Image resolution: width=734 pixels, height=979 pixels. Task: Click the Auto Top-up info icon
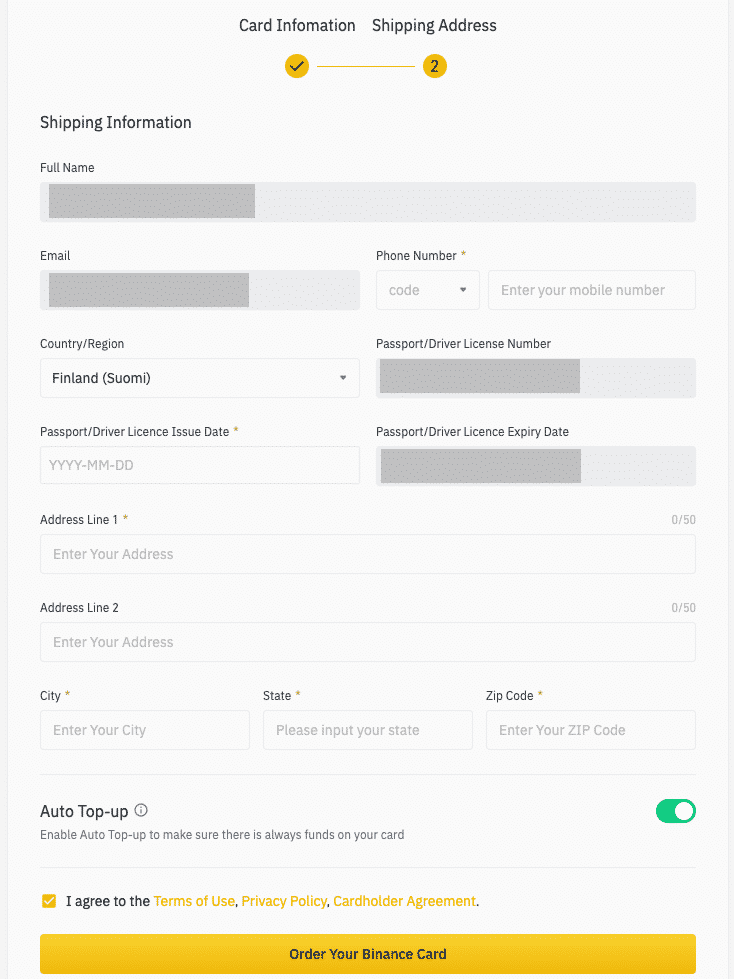point(141,810)
